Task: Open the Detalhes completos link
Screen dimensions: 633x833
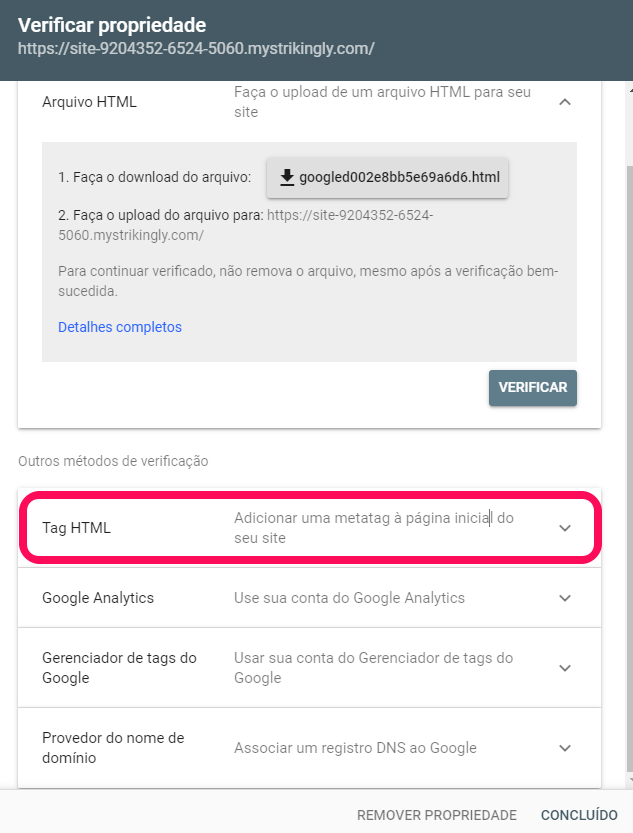Action: 119,327
